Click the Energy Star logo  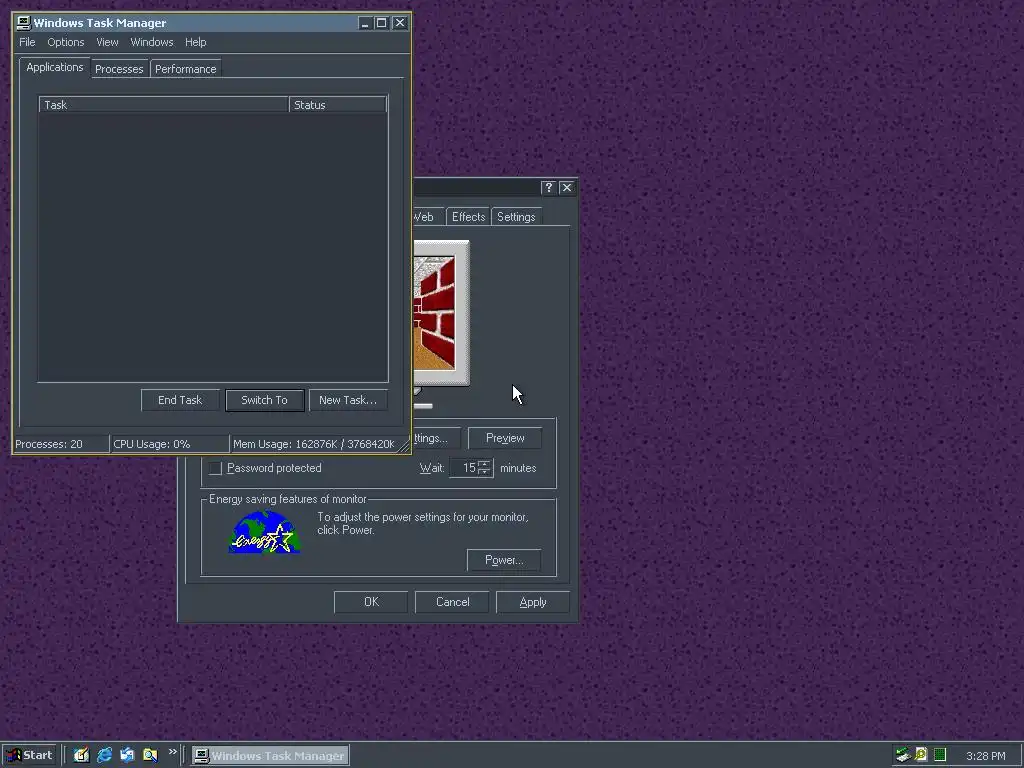point(264,532)
